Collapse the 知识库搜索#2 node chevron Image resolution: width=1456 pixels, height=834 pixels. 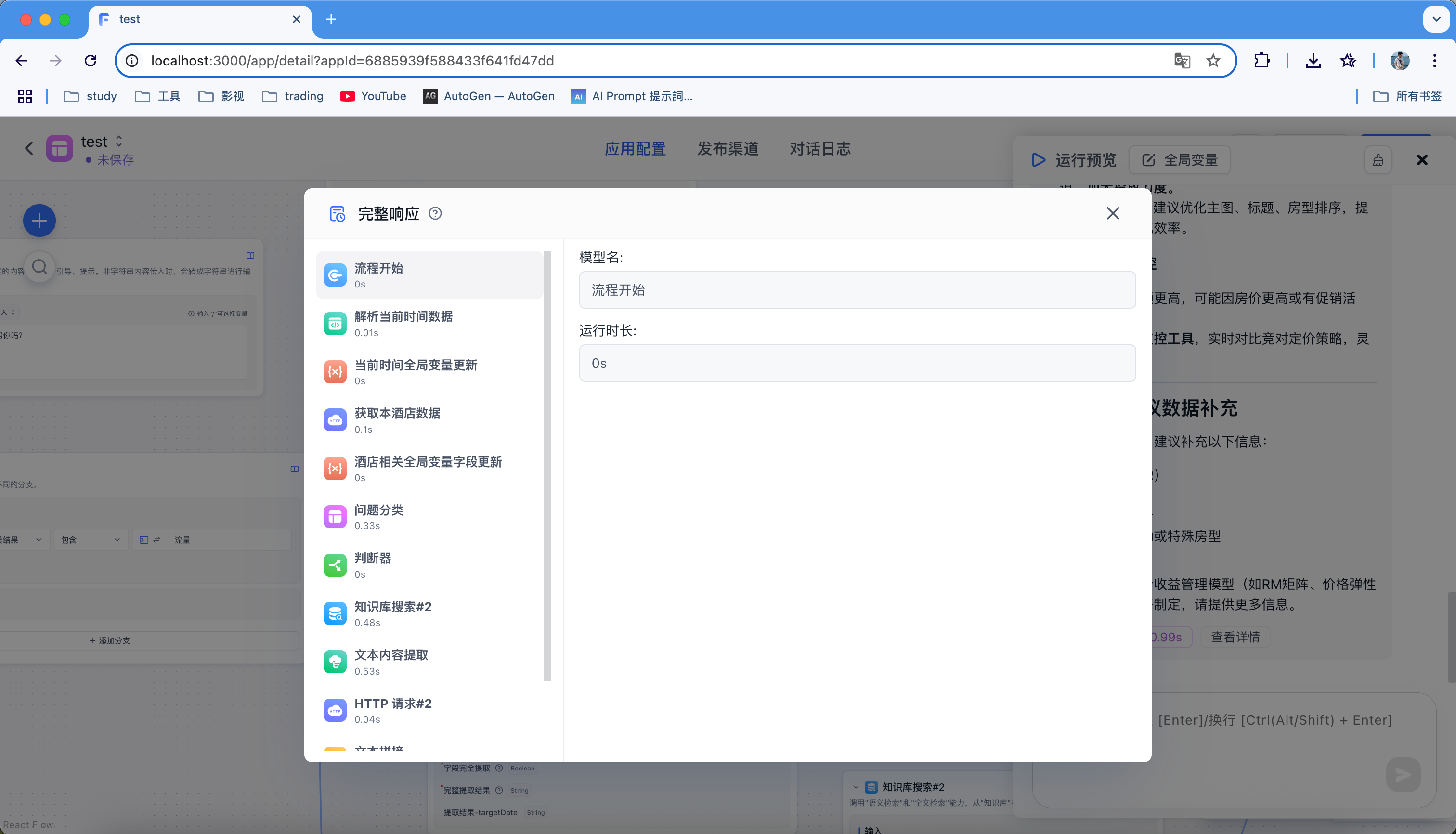point(856,787)
